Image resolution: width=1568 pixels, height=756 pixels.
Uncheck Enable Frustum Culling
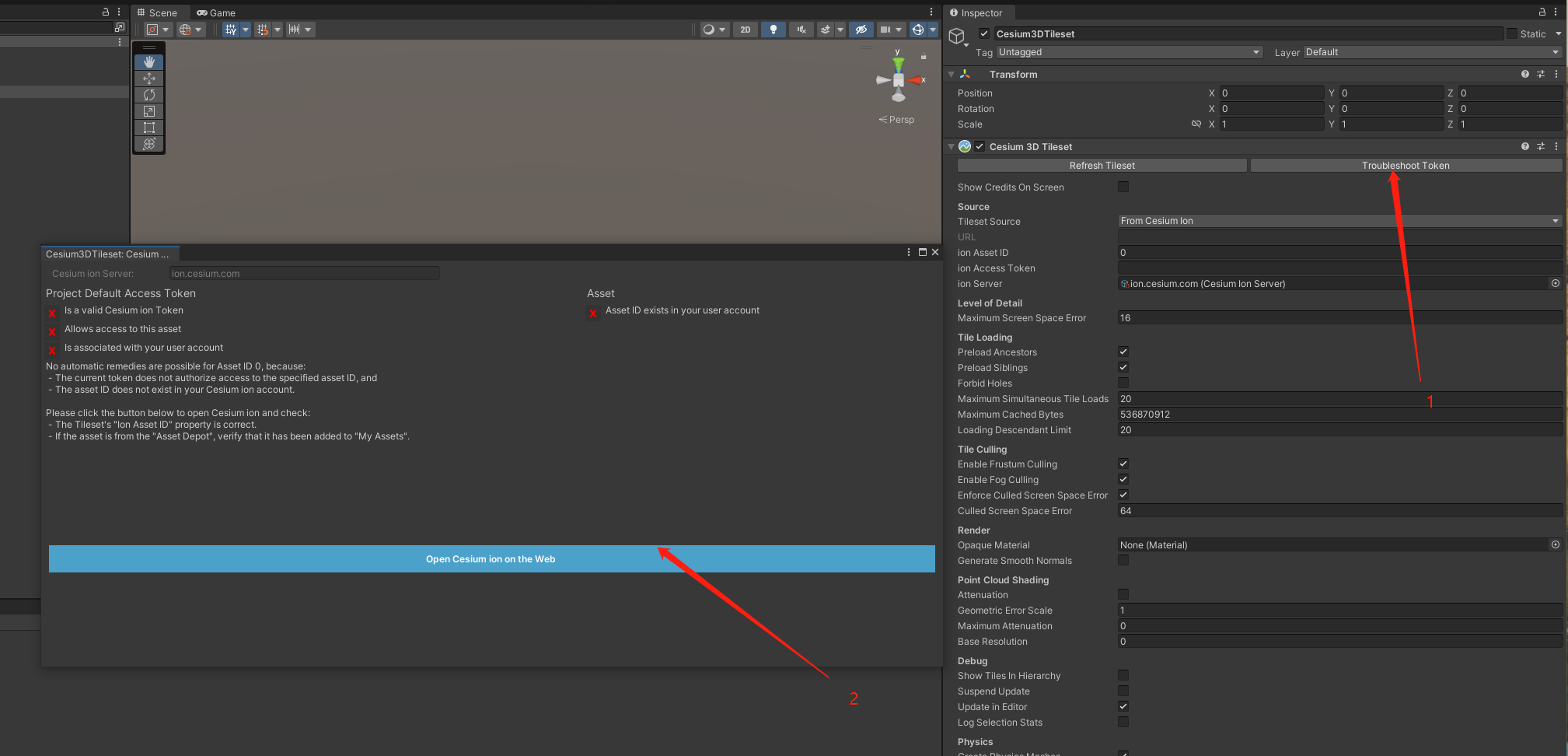coord(1123,464)
